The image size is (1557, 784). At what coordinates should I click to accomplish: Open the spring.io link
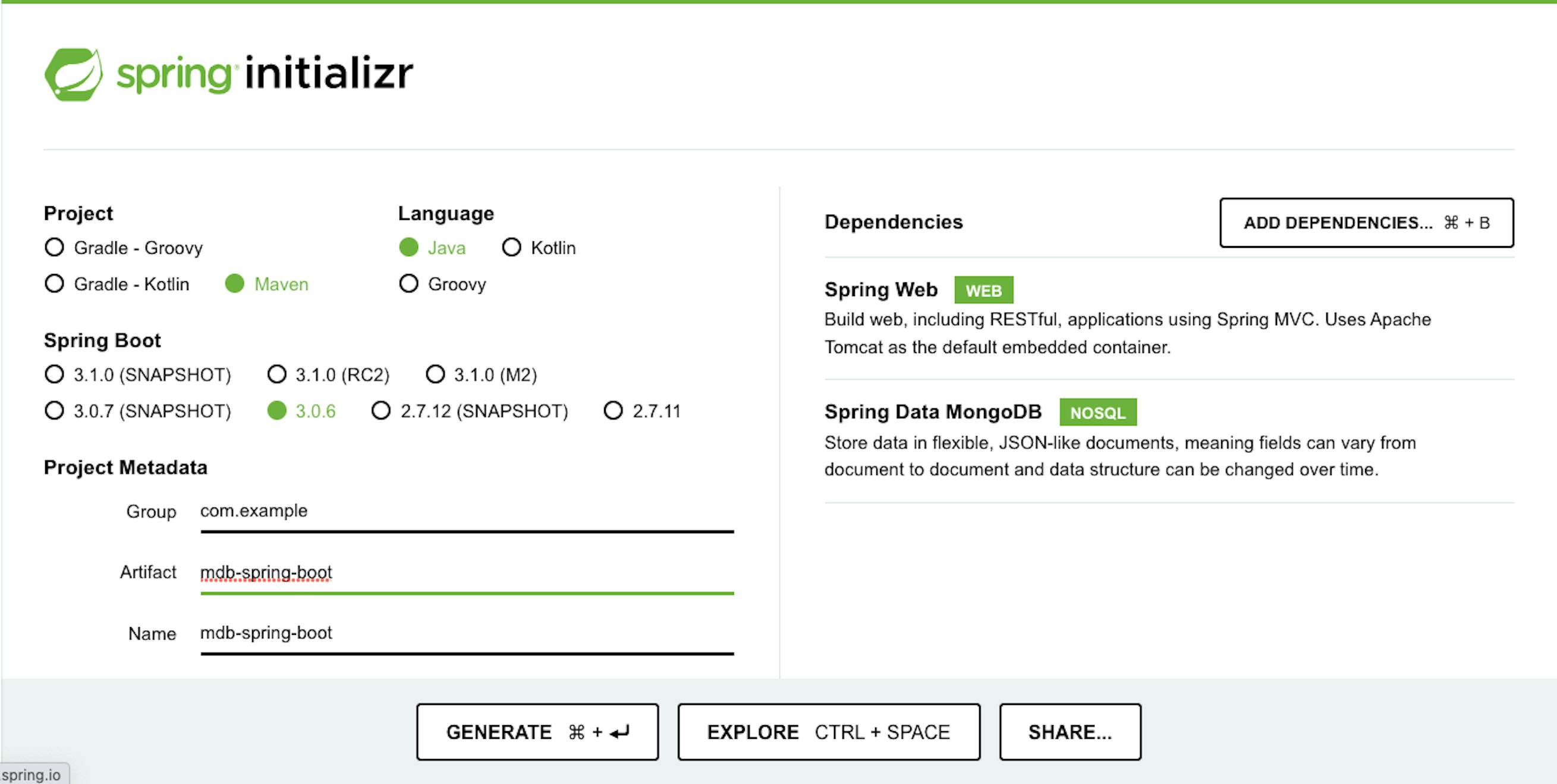pos(32,775)
